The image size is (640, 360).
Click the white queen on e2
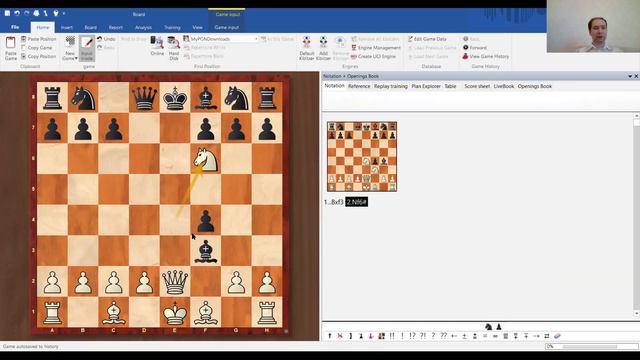[175, 281]
